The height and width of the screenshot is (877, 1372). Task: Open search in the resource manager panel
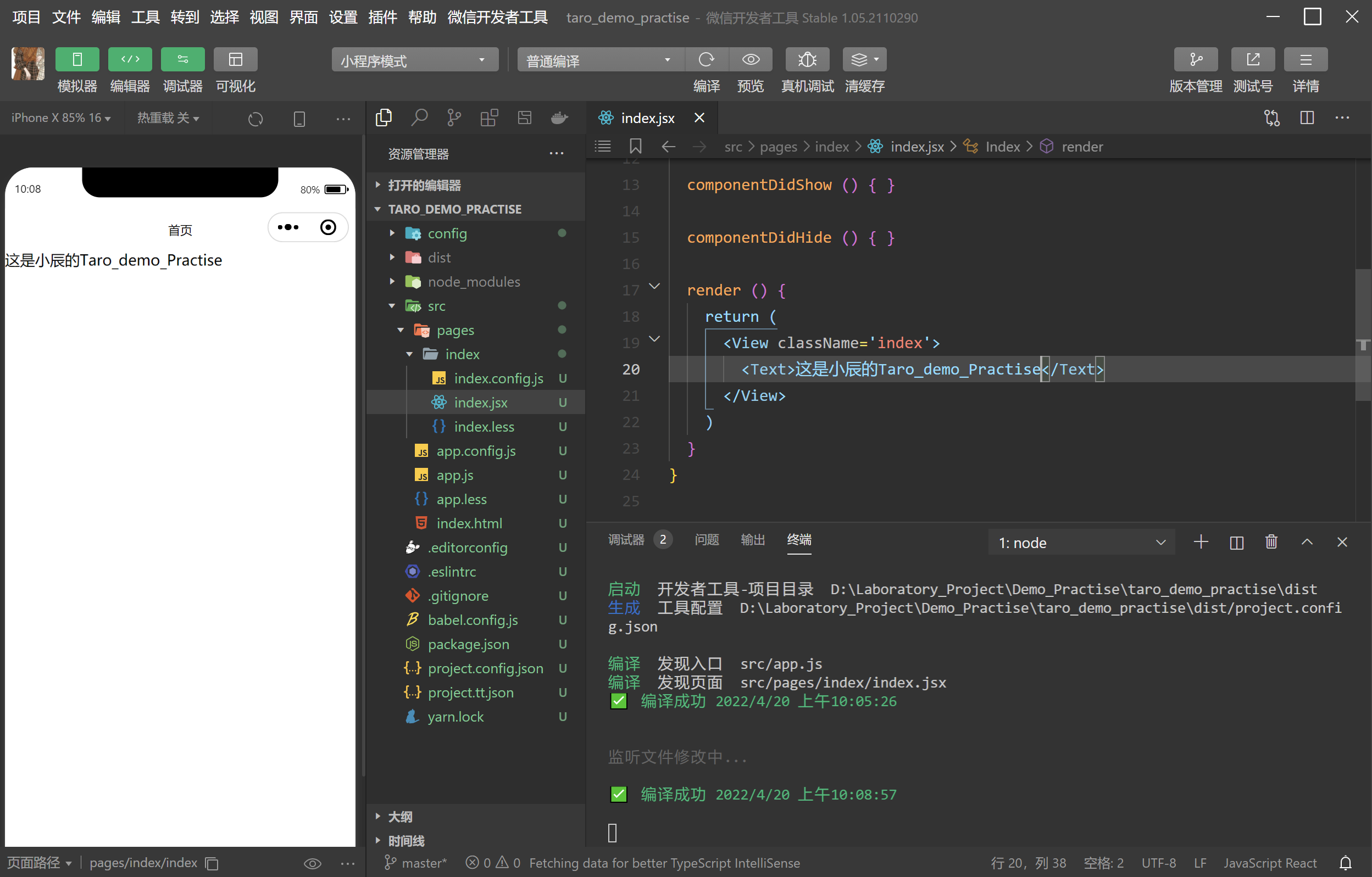pyautogui.click(x=419, y=118)
